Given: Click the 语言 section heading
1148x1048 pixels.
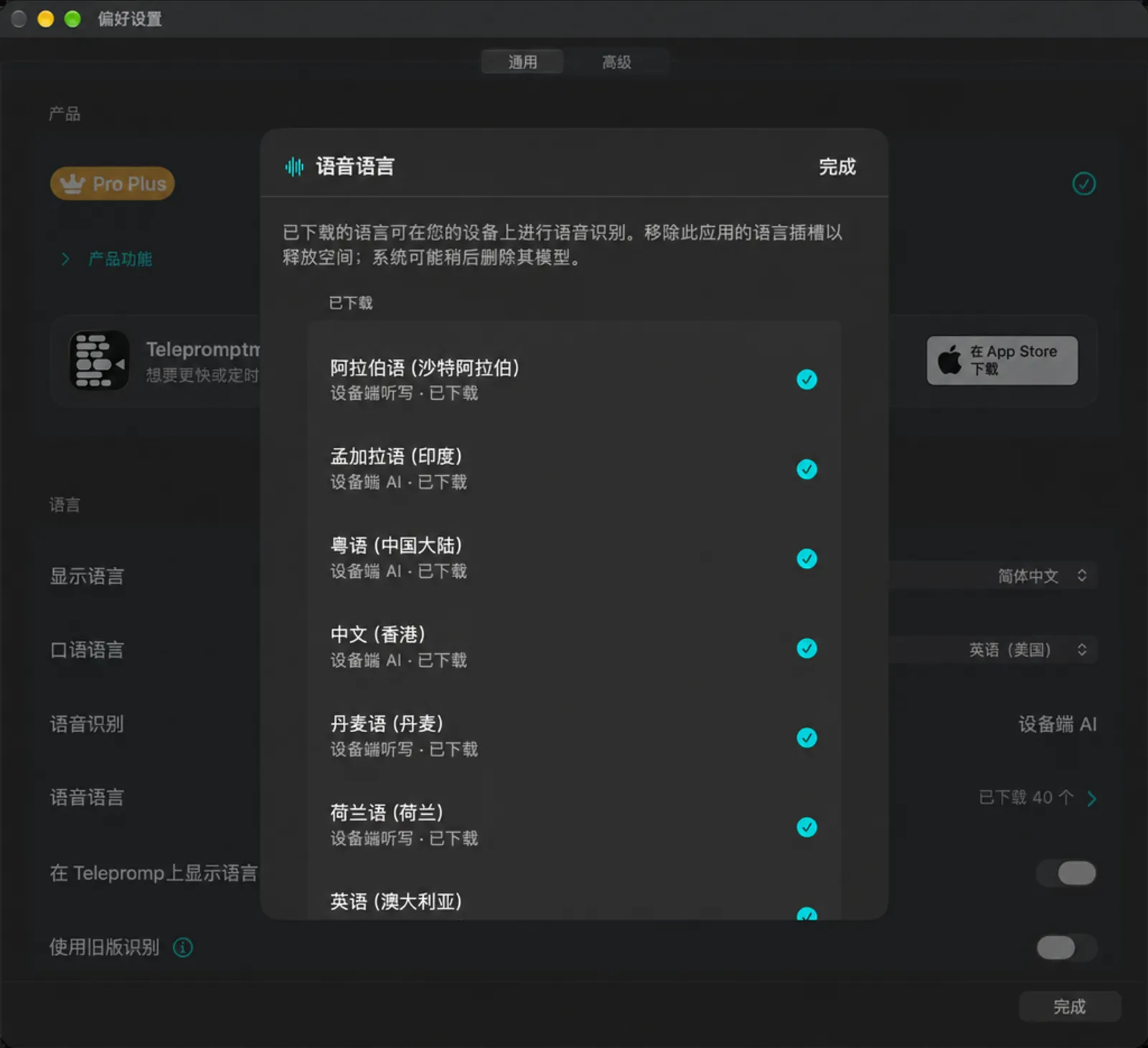Looking at the screenshot, I should [x=65, y=505].
